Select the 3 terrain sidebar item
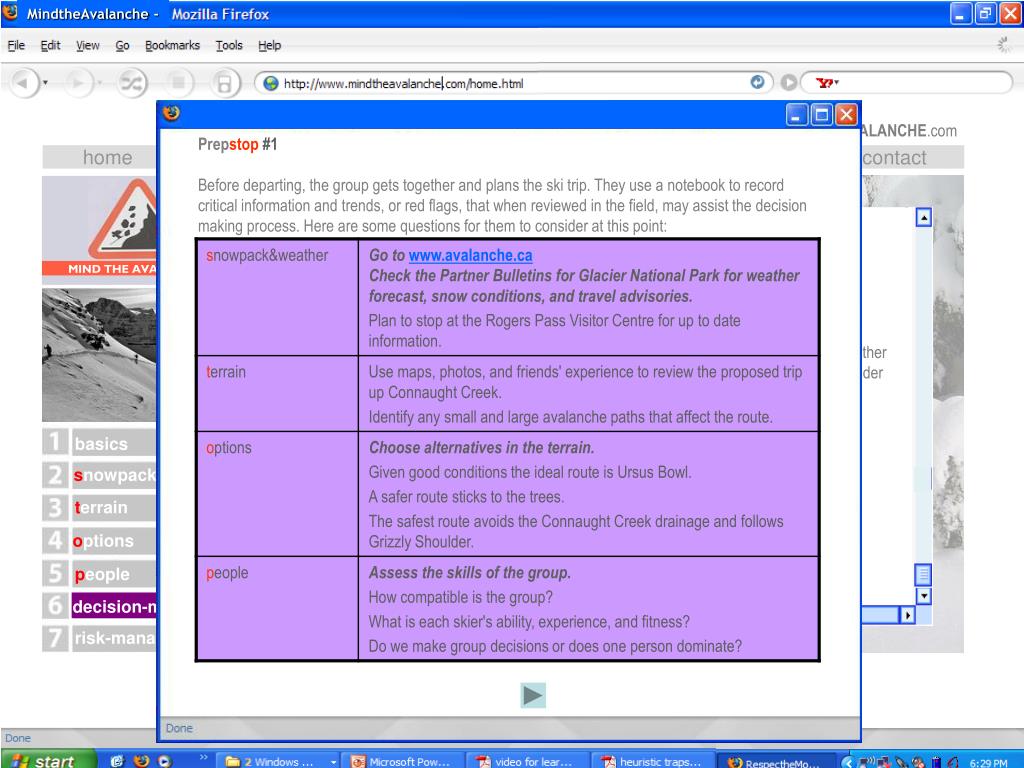Viewport: 1024px width, 768px height. [99, 507]
